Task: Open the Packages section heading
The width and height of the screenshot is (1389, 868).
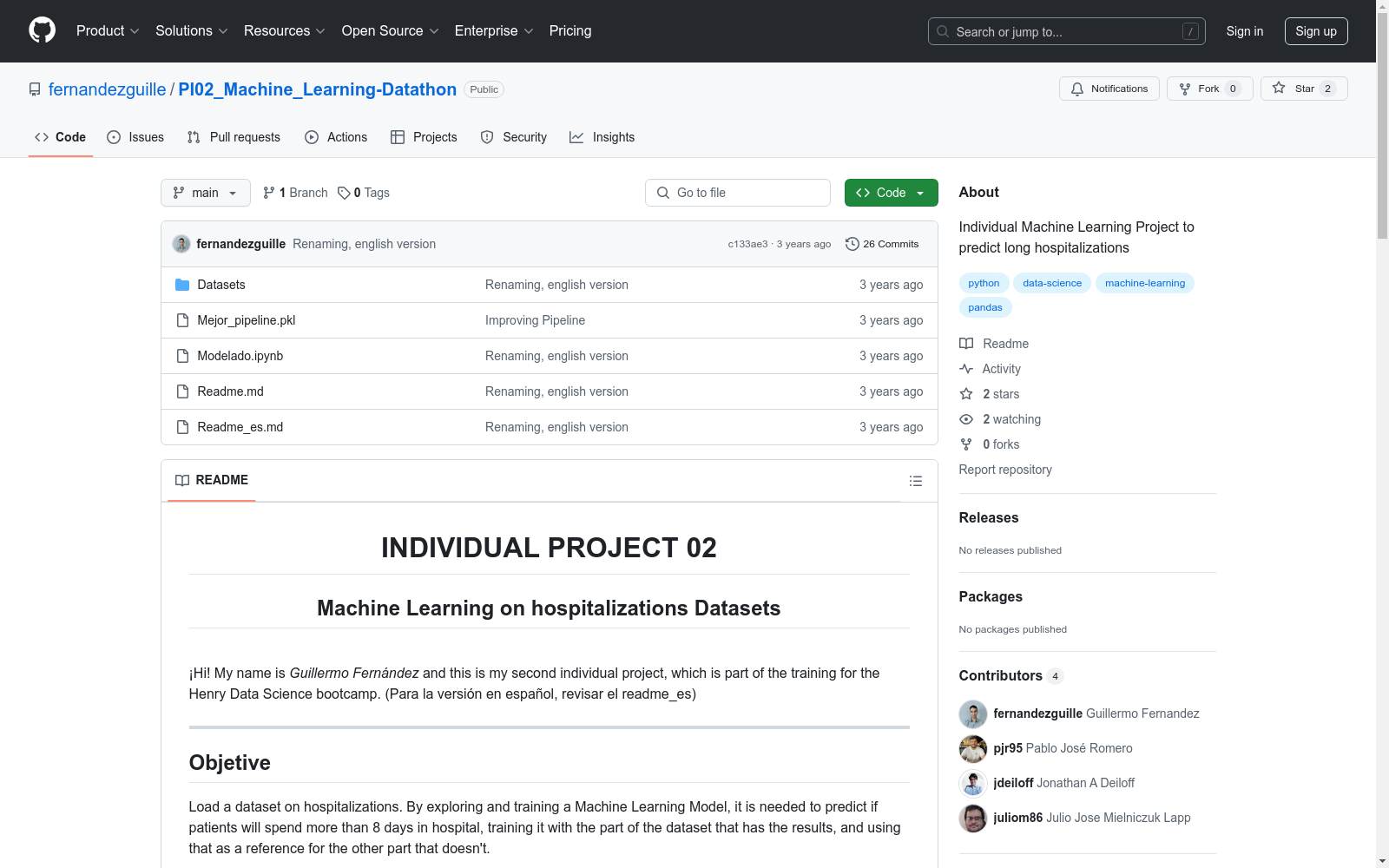Action: pyautogui.click(x=991, y=596)
